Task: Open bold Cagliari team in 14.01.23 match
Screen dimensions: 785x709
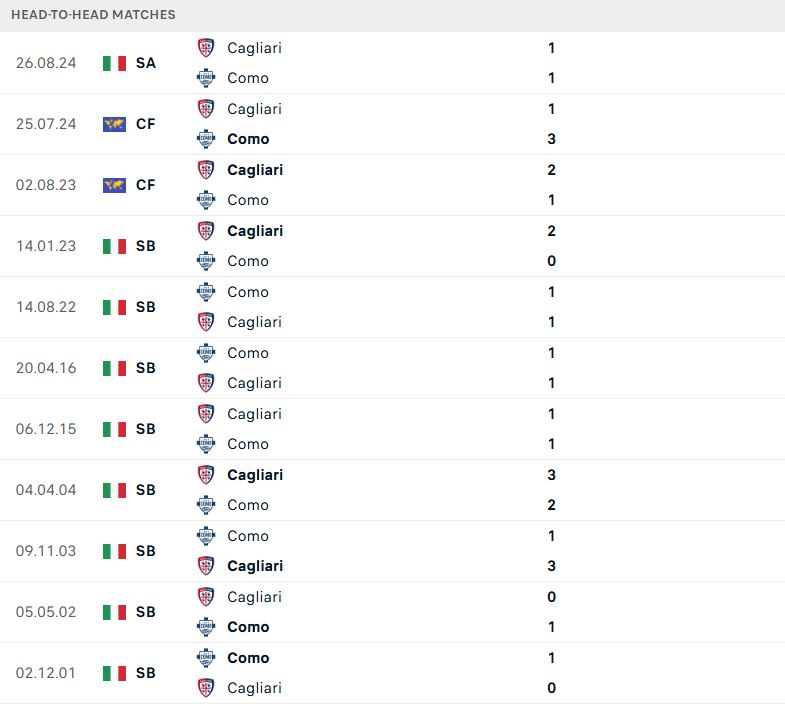Action: [x=255, y=231]
